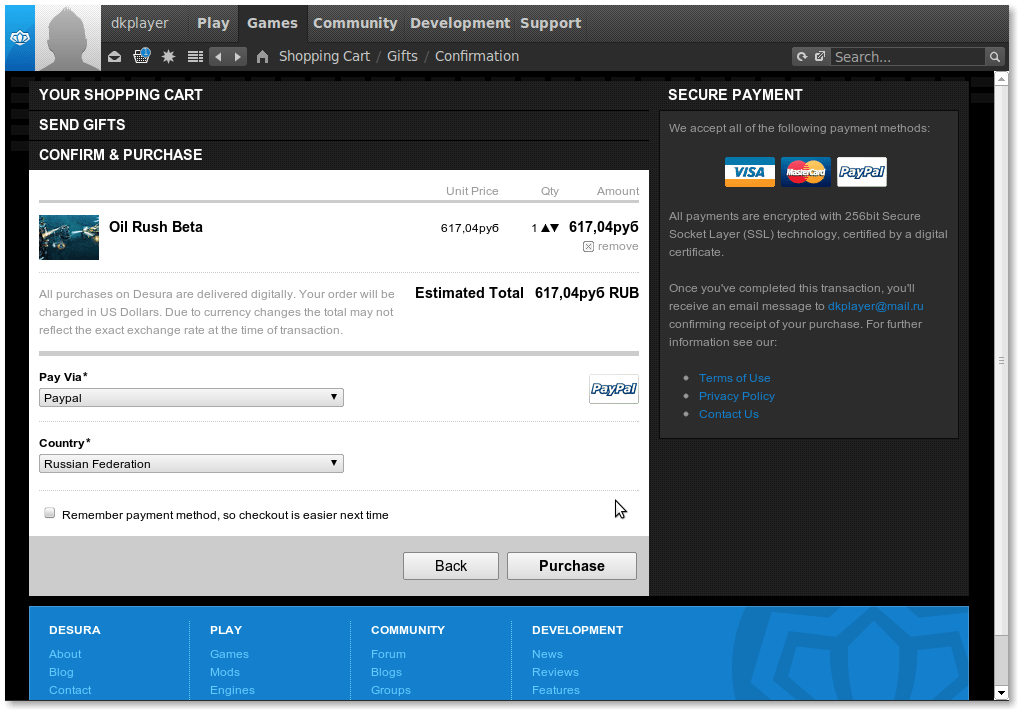Click the scroll down arrow of the page scrollbar
1018x710 pixels.
[x=1001, y=693]
